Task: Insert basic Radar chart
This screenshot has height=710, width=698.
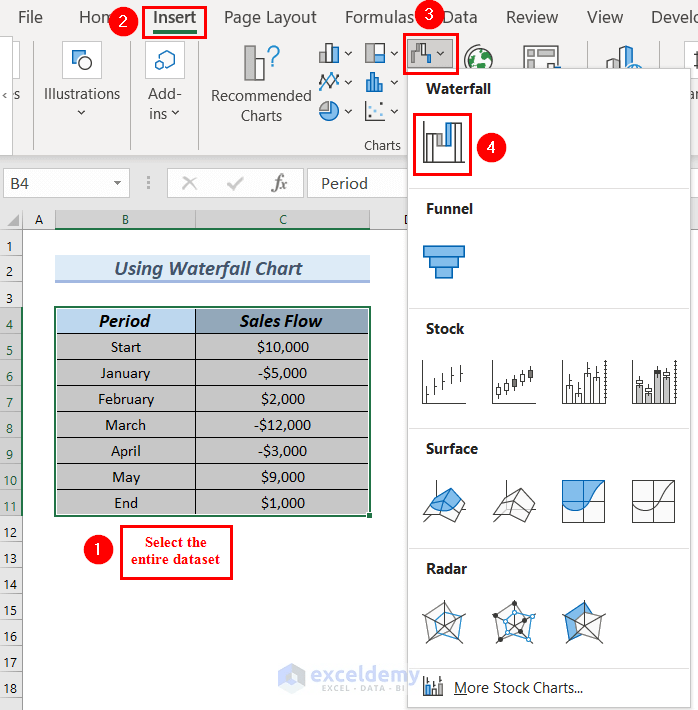Action: [443, 622]
